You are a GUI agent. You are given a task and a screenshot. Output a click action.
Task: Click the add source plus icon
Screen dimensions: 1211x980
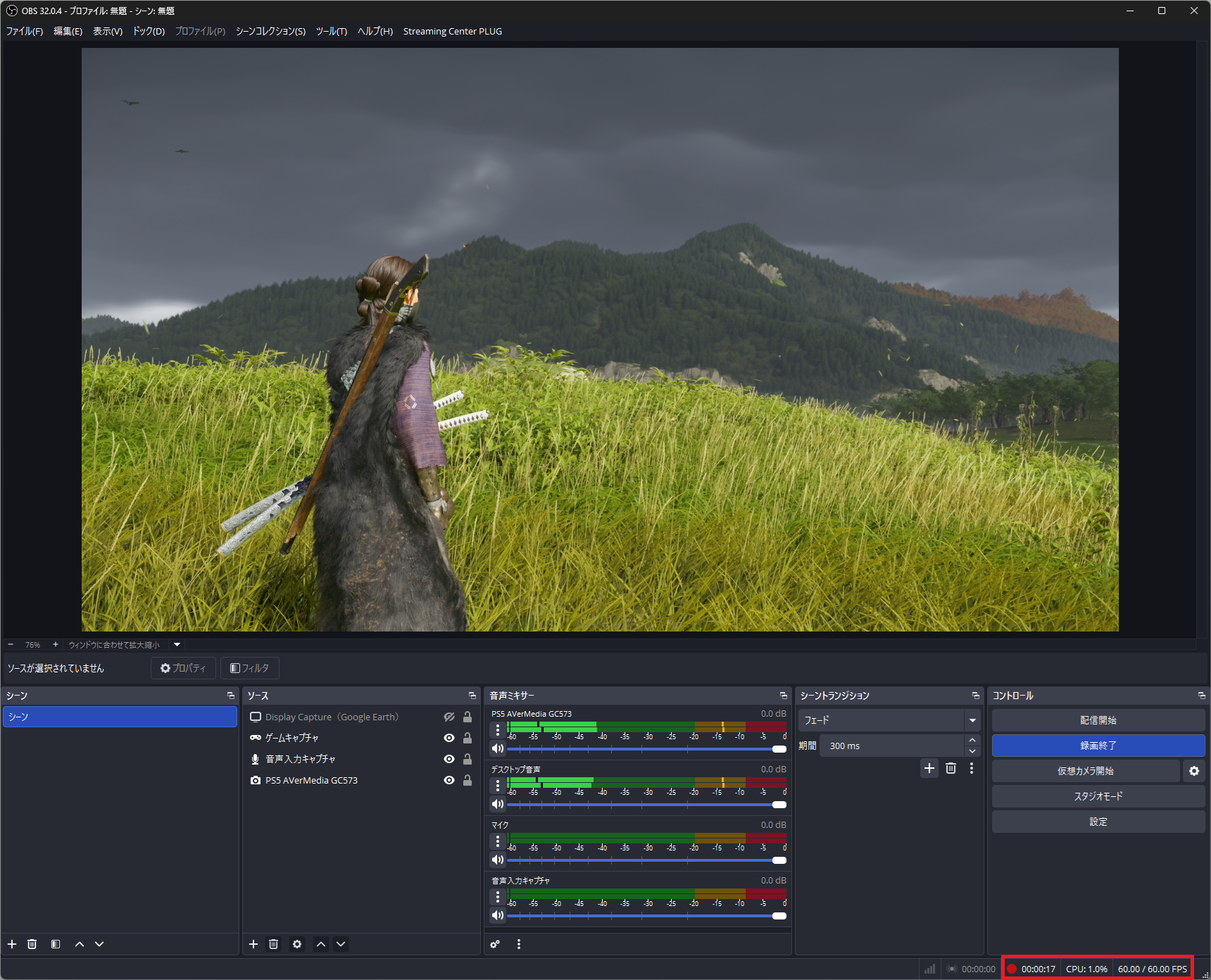[253, 944]
